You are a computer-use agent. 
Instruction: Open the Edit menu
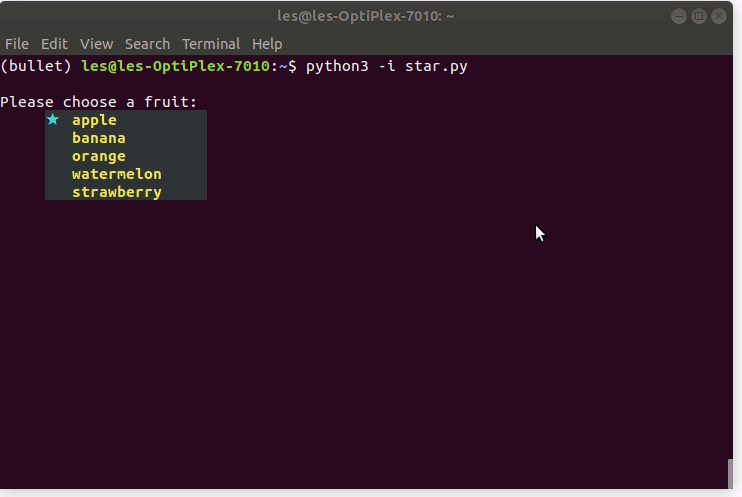[54, 44]
